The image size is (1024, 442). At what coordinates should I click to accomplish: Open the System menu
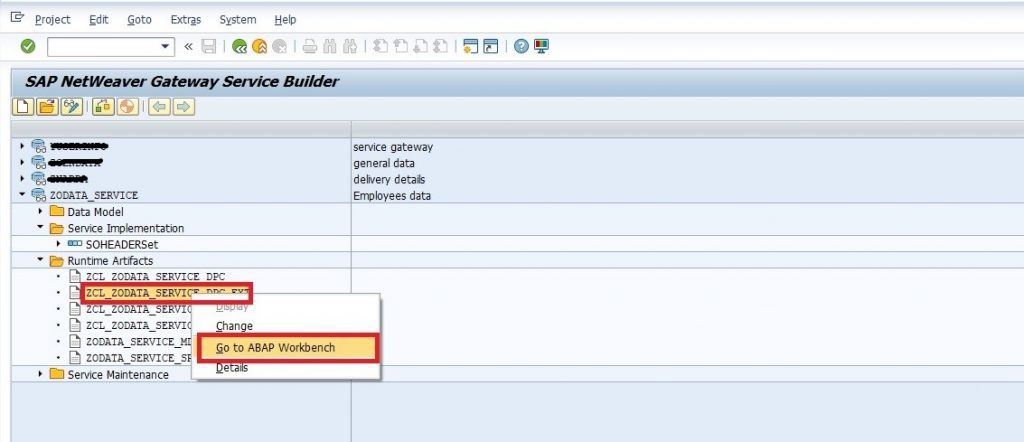coord(238,20)
